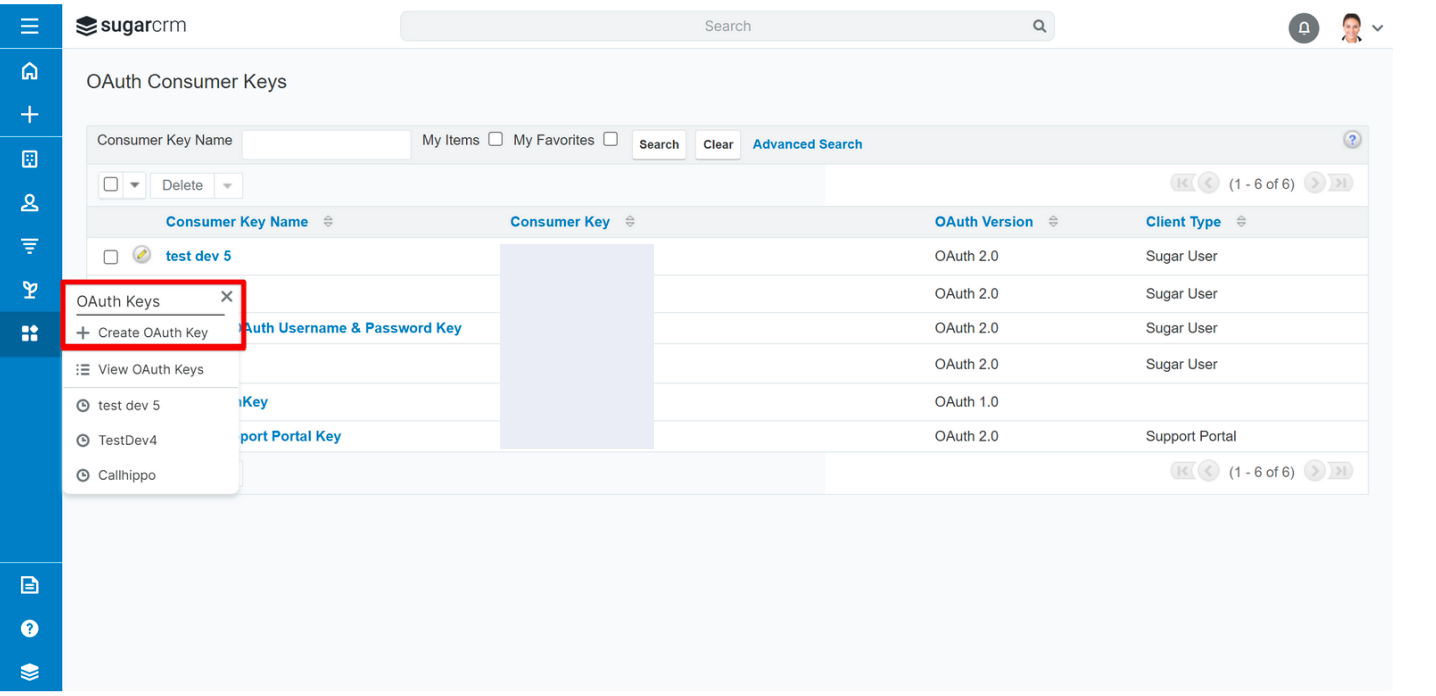Choose View OAuth Keys menu item
The height and width of the screenshot is (696, 1436).
point(150,369)
